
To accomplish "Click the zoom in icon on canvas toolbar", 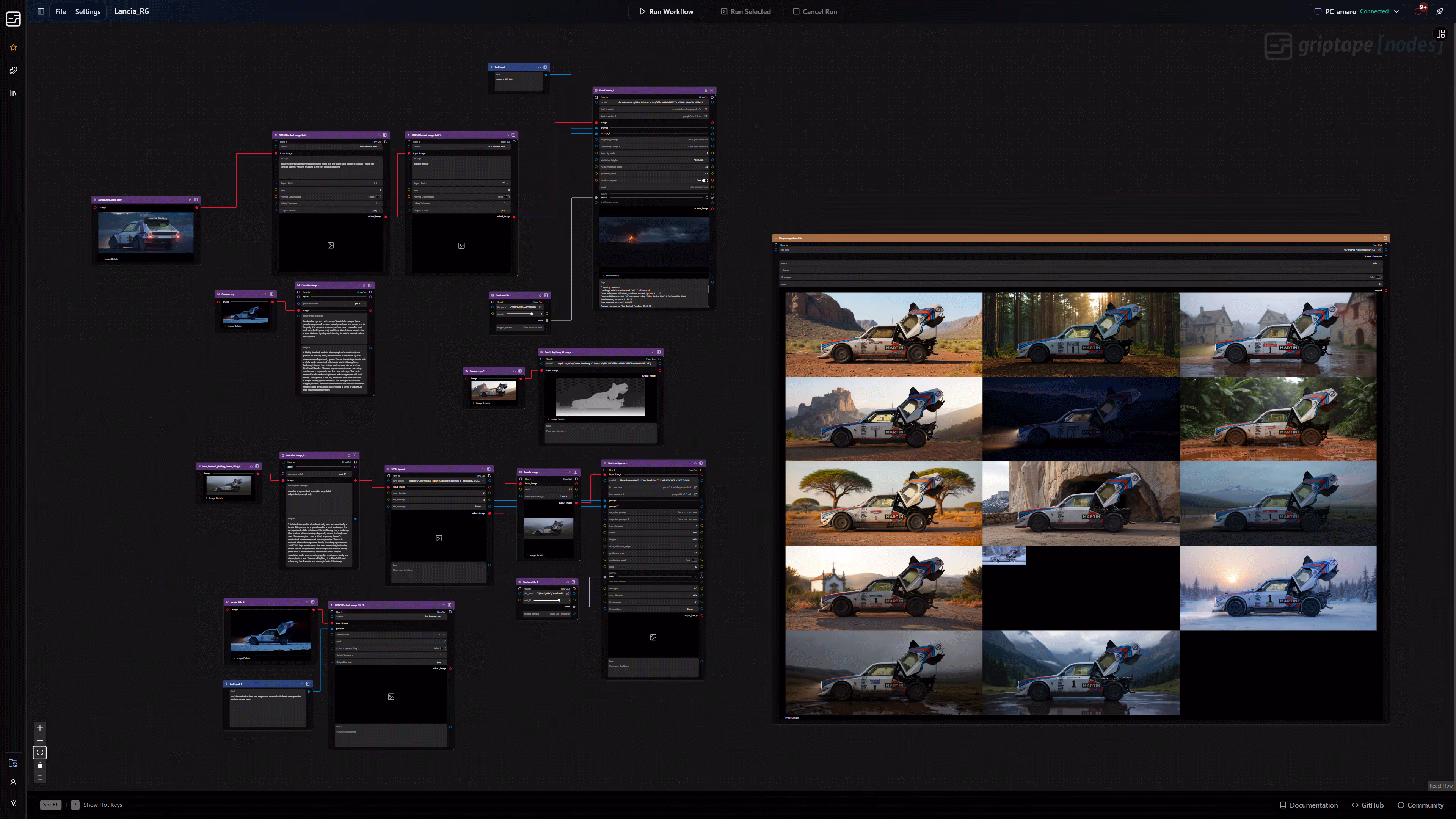I will 39,728.
